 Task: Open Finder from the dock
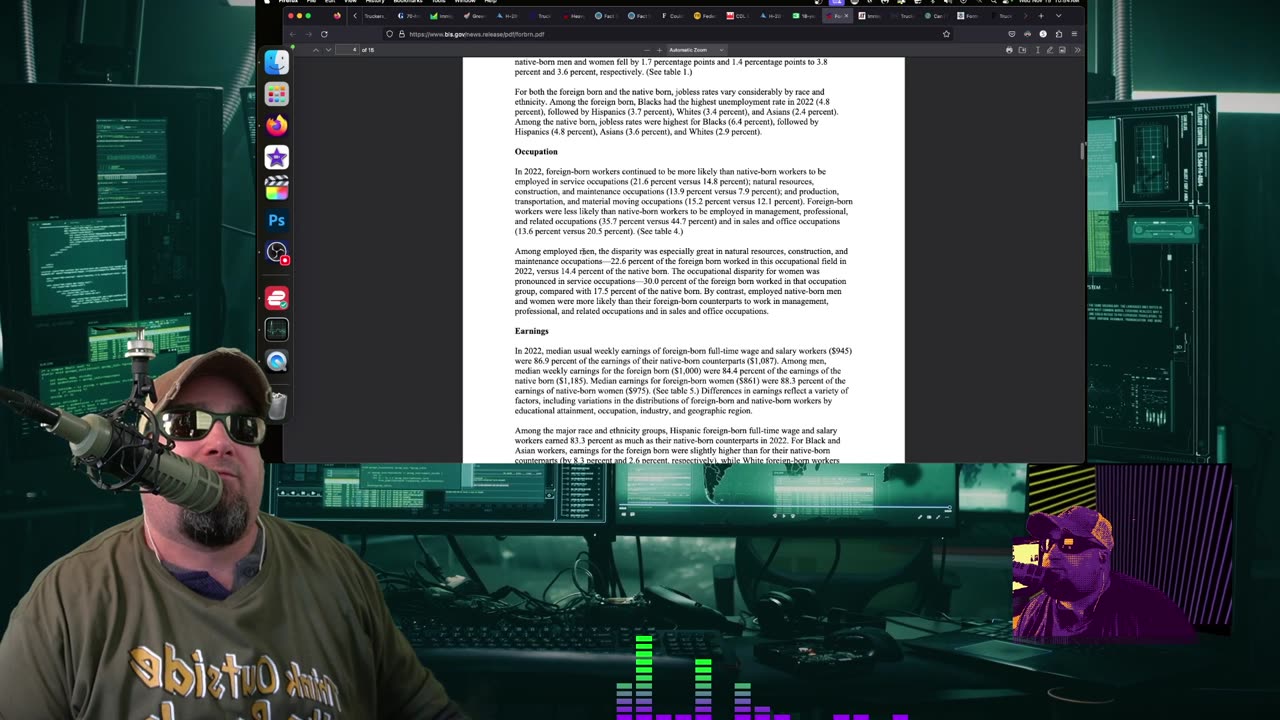click(x=277, y=62)
